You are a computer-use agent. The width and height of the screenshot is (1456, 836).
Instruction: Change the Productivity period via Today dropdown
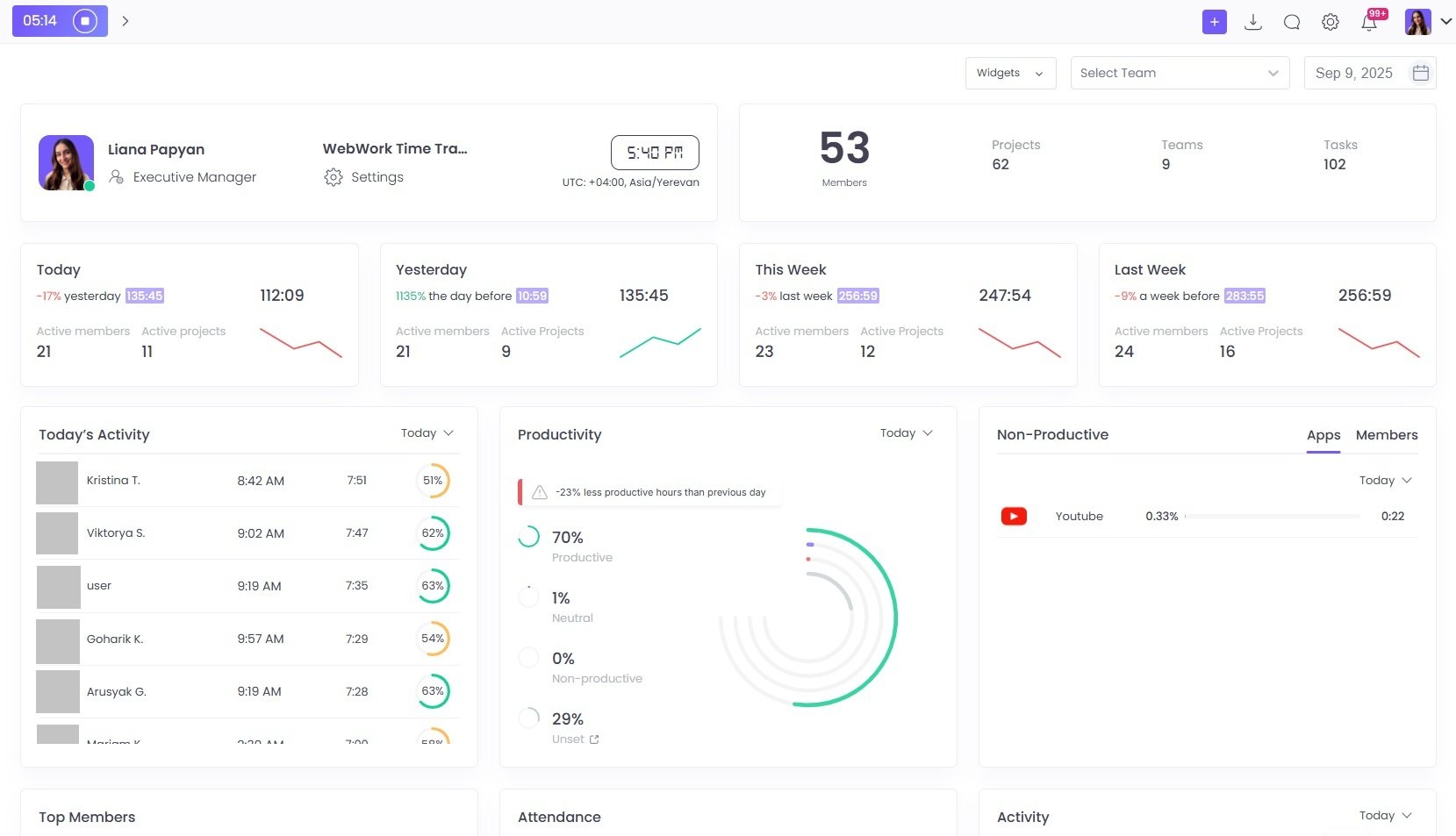pyautogui.click(x=905, y=432)
